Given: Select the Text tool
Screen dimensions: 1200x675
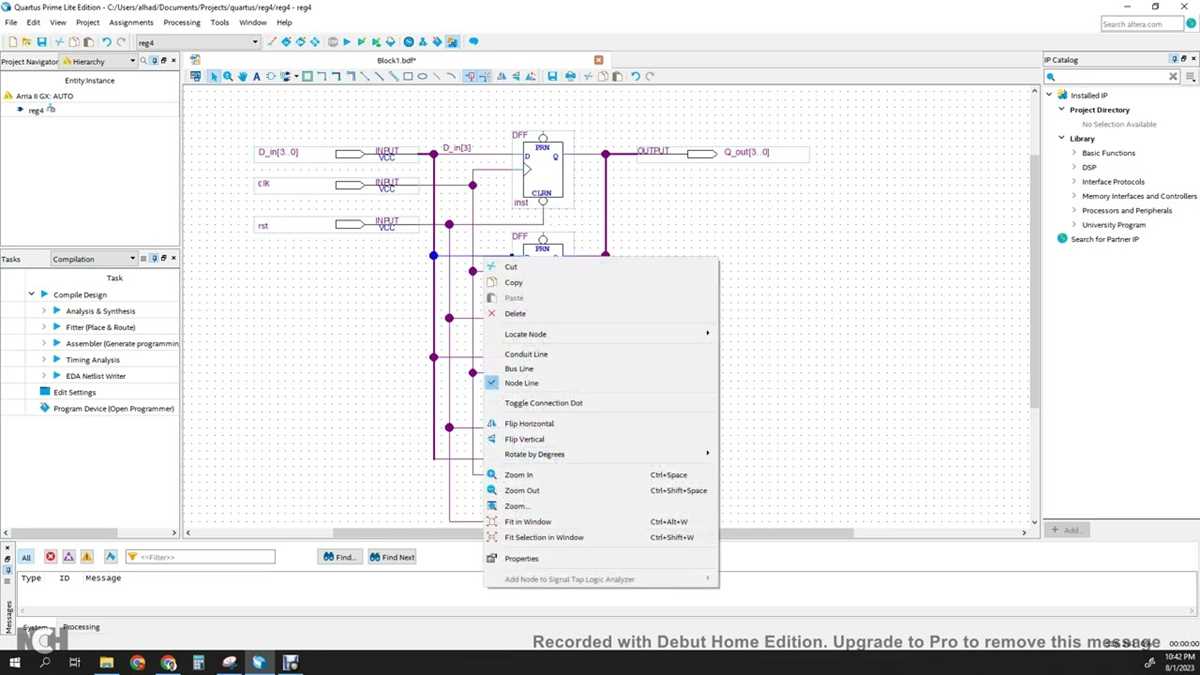Looking at the screenshot, I should point(256,76).
